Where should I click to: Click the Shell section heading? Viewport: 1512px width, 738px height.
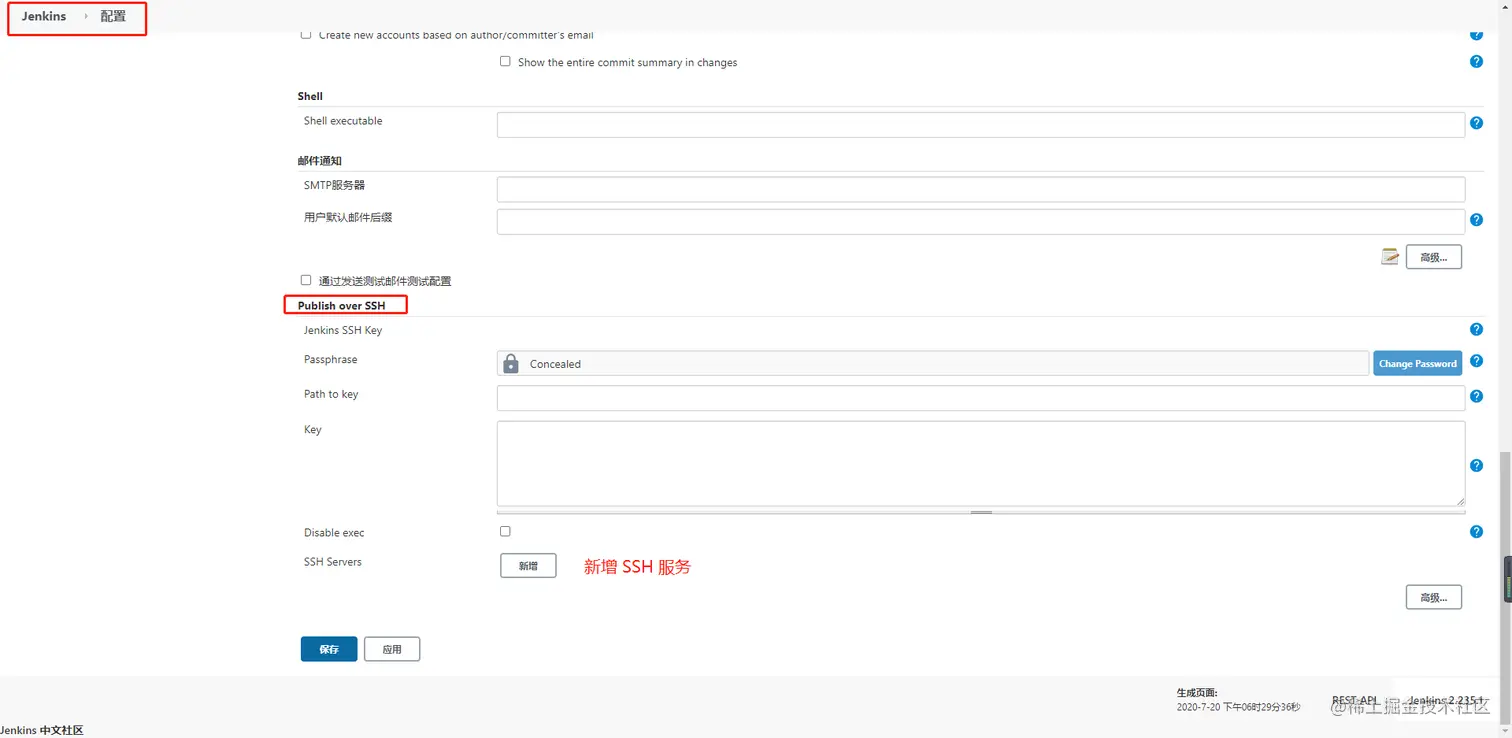tap(310, 96)
